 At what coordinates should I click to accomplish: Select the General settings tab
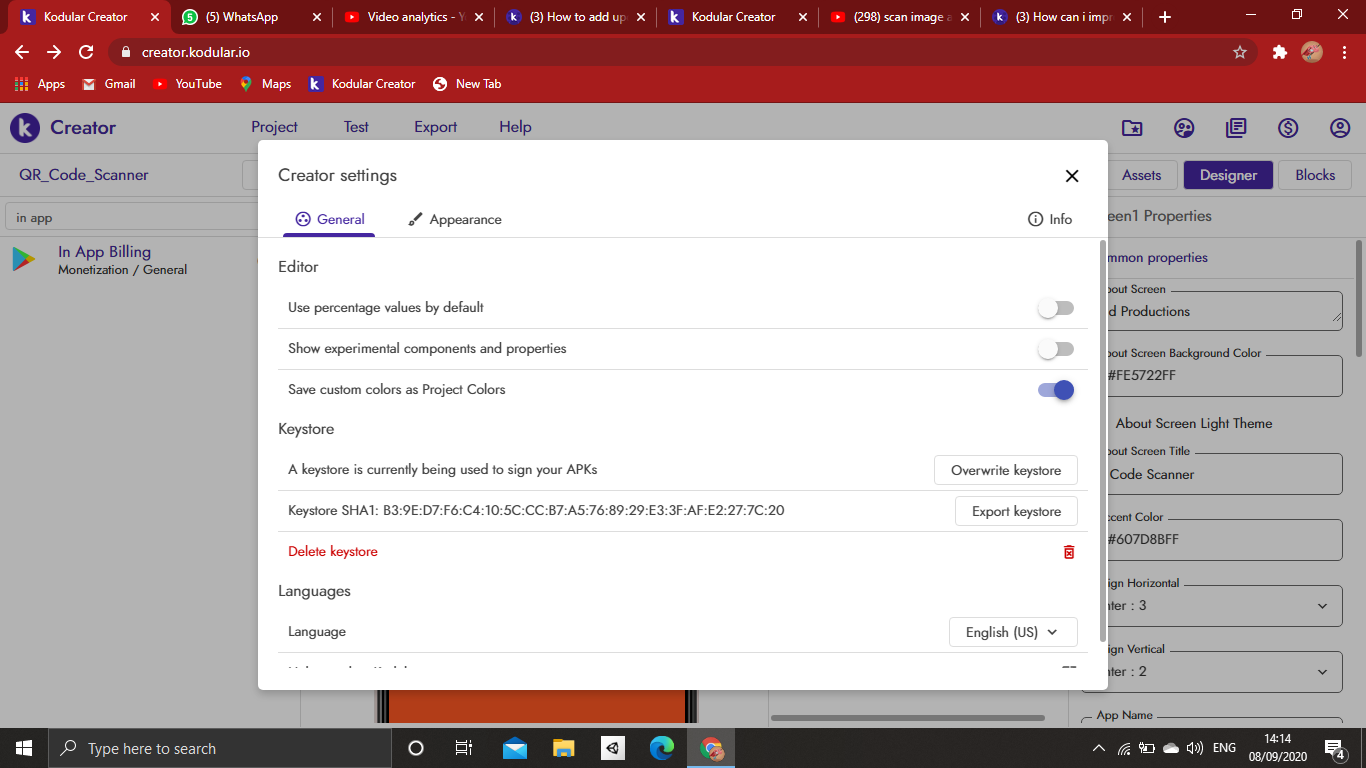(x=329, y=219)
